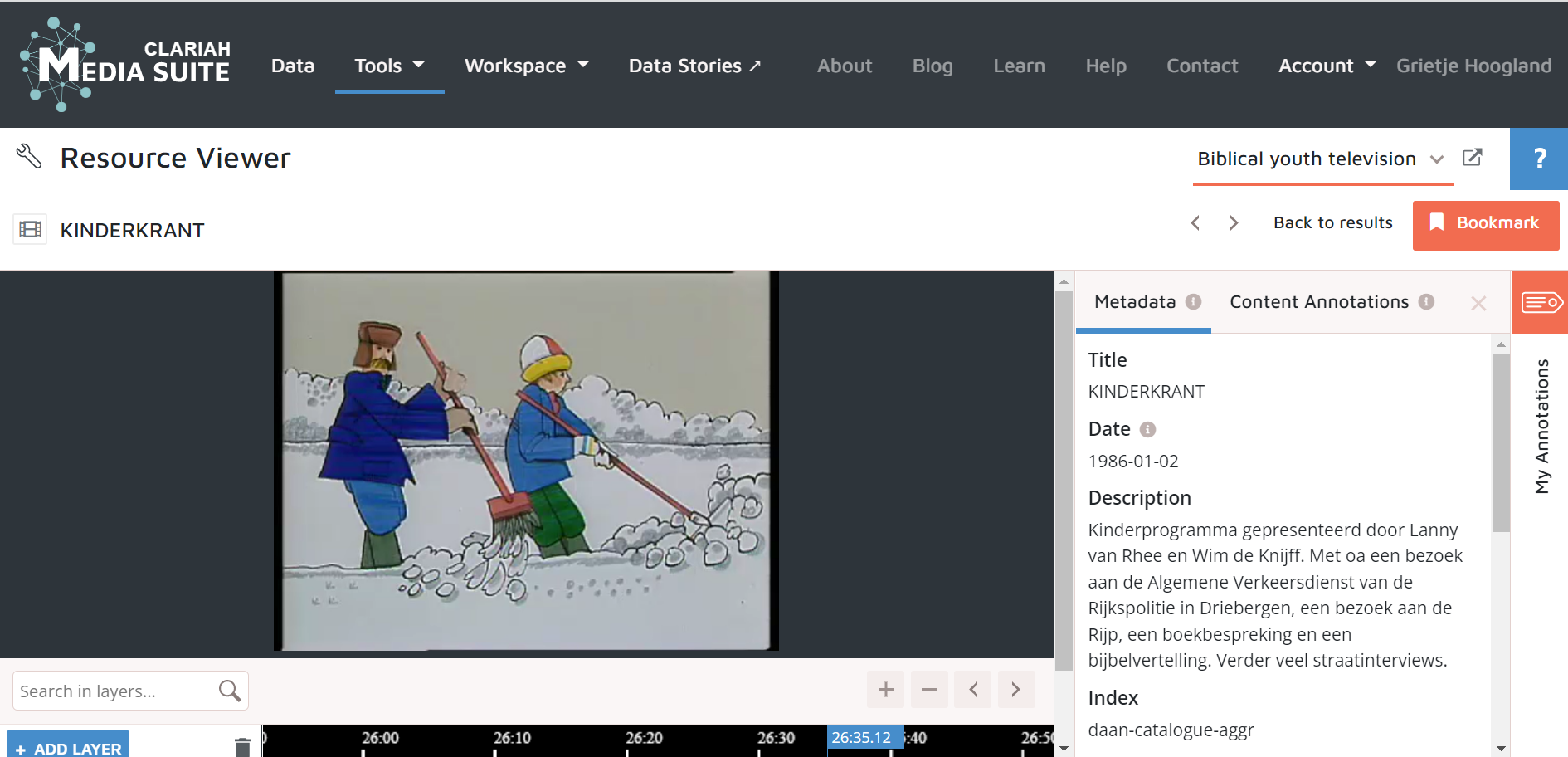Delete layer using trash can icon
The height and width of the screenshot is (757, 1568).
tap(242, 747)
